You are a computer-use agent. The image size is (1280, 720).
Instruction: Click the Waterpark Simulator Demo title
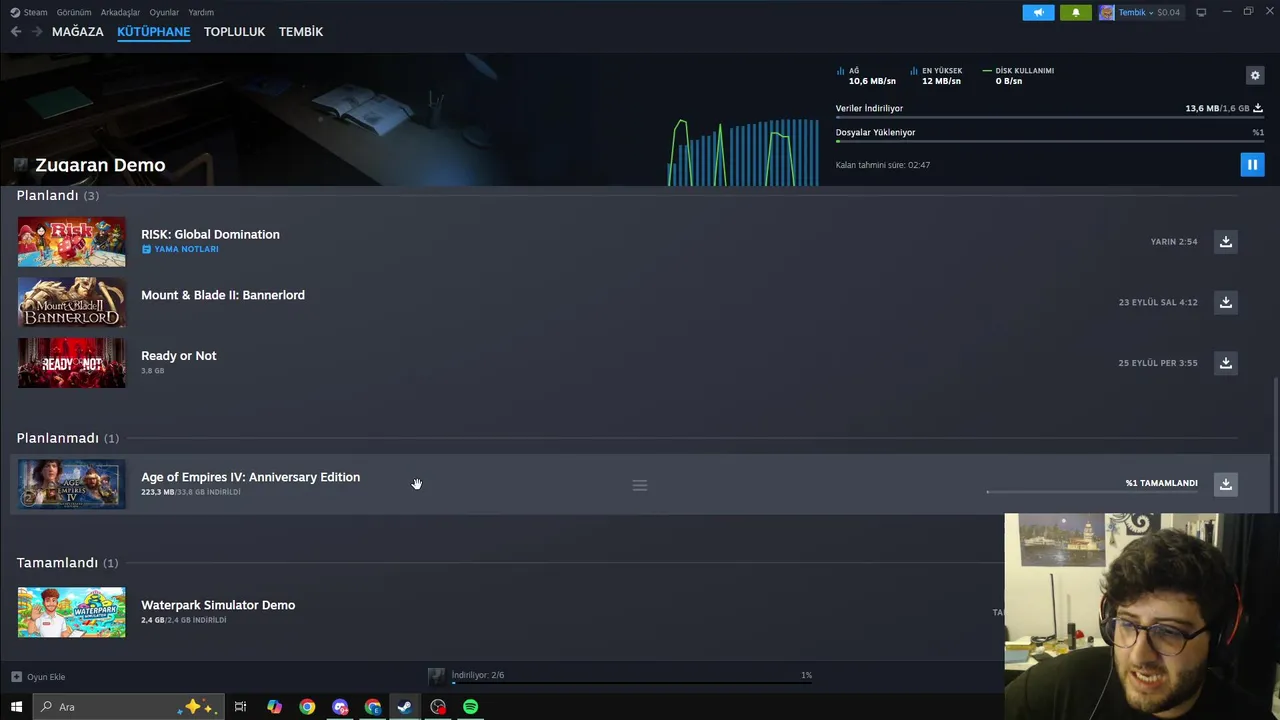218,605
